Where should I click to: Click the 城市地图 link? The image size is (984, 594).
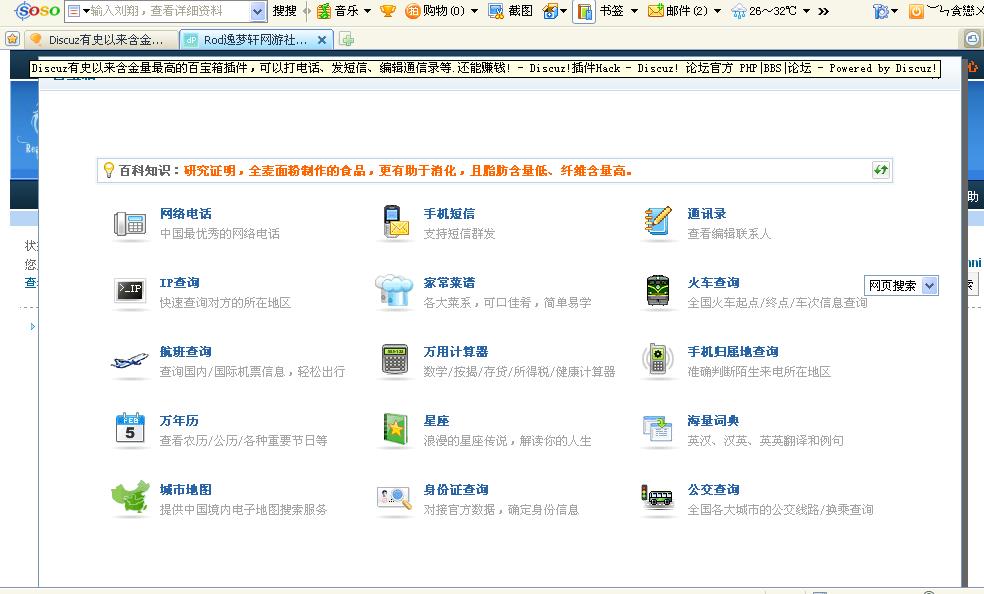click(186, 490)
